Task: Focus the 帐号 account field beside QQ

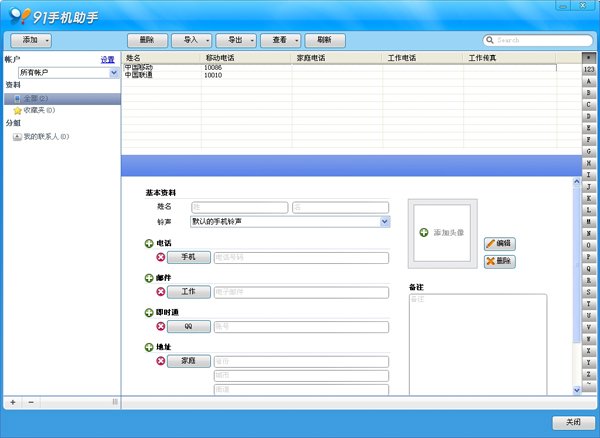Action: 302,327
